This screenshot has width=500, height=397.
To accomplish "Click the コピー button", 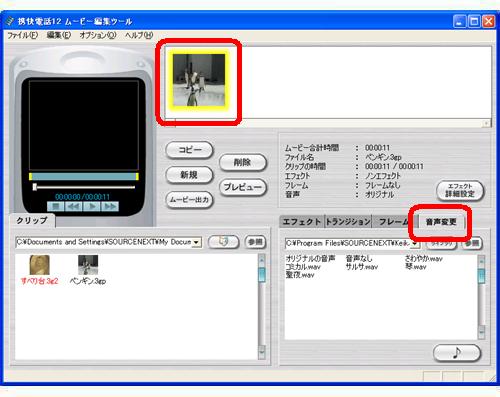I will point(189,150).
